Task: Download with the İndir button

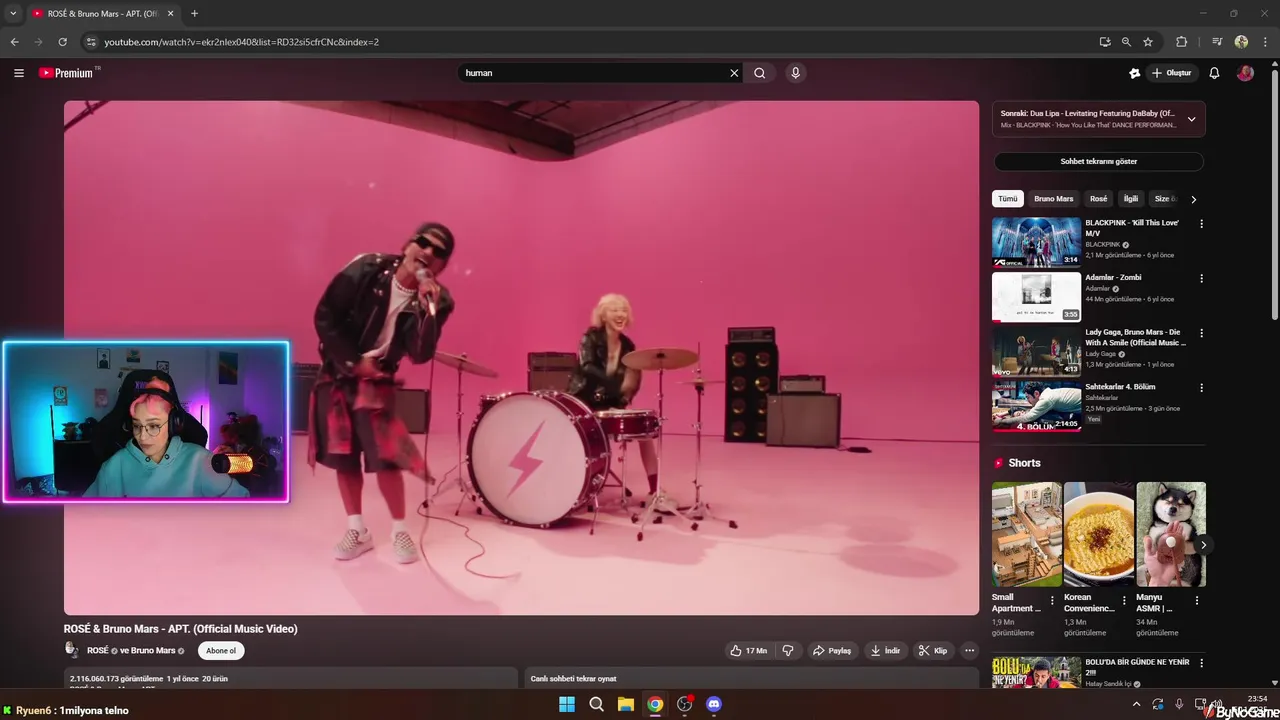Action: tap(885, 651)
